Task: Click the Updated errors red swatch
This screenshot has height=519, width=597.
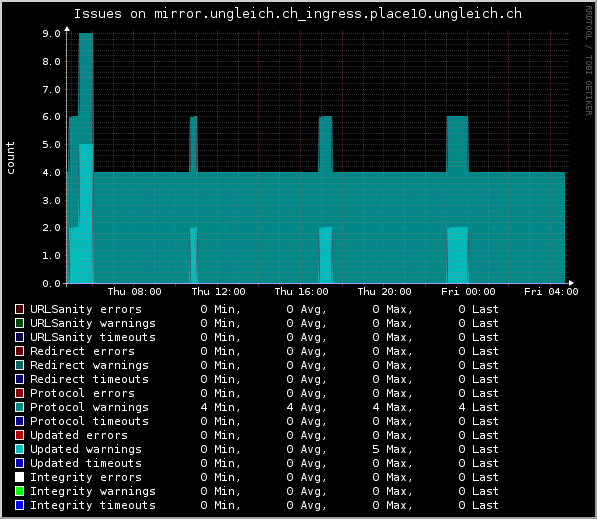Action: pos(19,435)
